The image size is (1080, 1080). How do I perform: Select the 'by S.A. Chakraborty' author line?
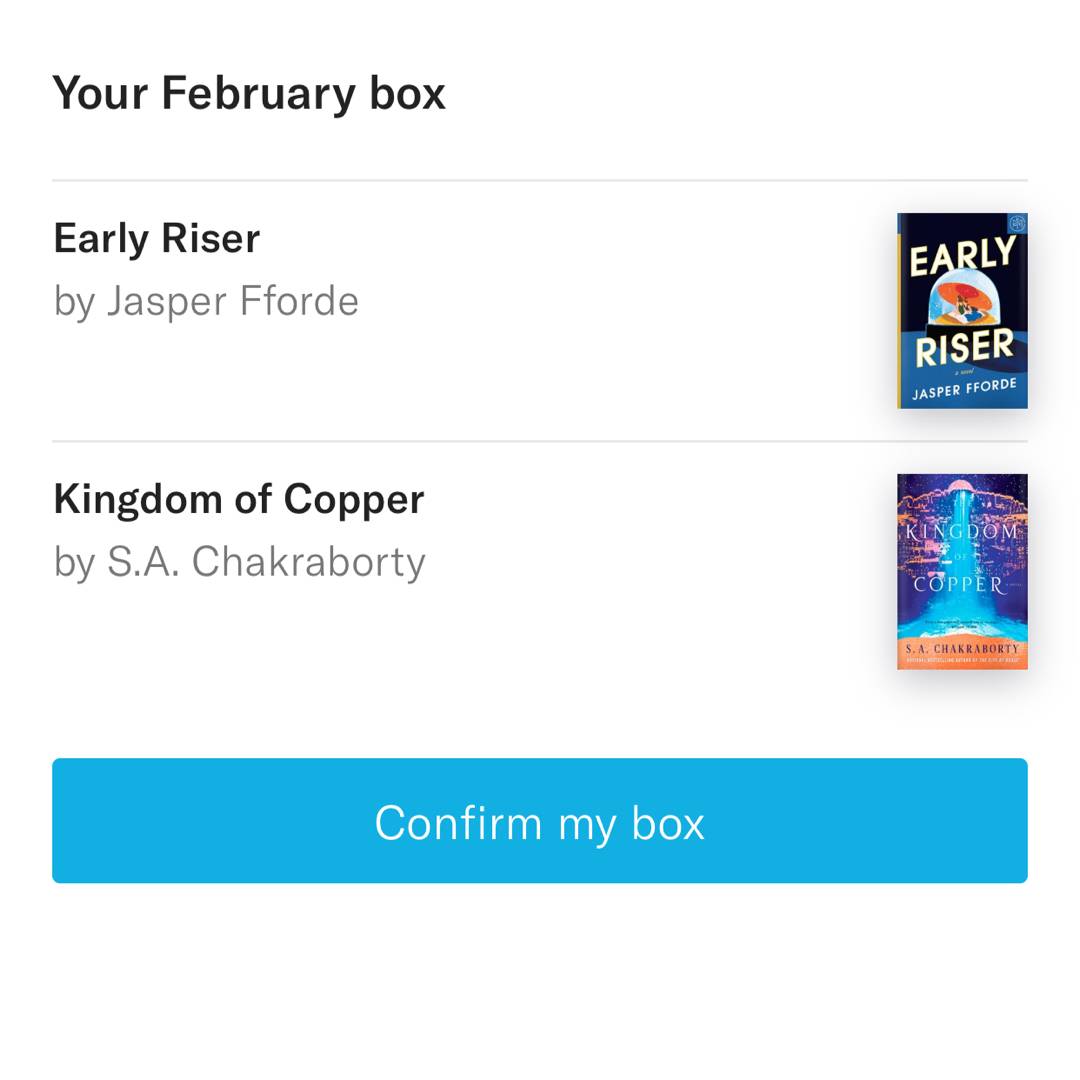[x=240, y=562]
